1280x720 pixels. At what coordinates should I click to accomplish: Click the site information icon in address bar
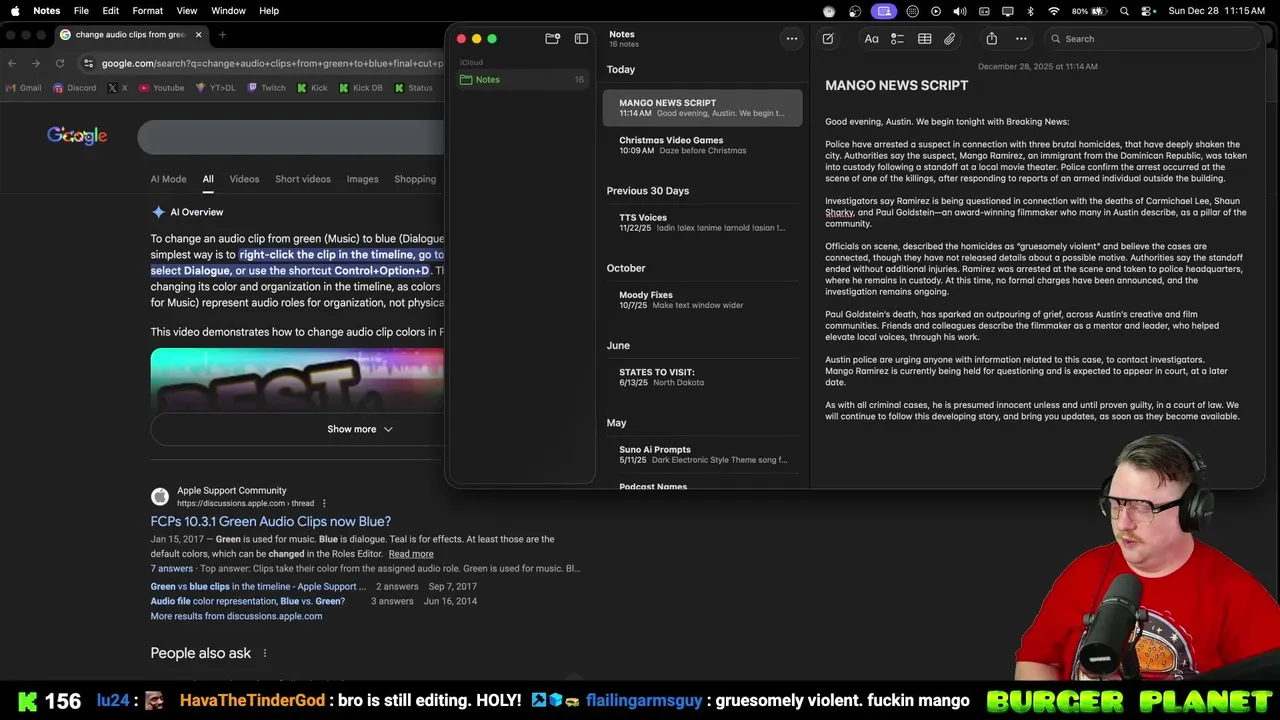click(89, 63)
